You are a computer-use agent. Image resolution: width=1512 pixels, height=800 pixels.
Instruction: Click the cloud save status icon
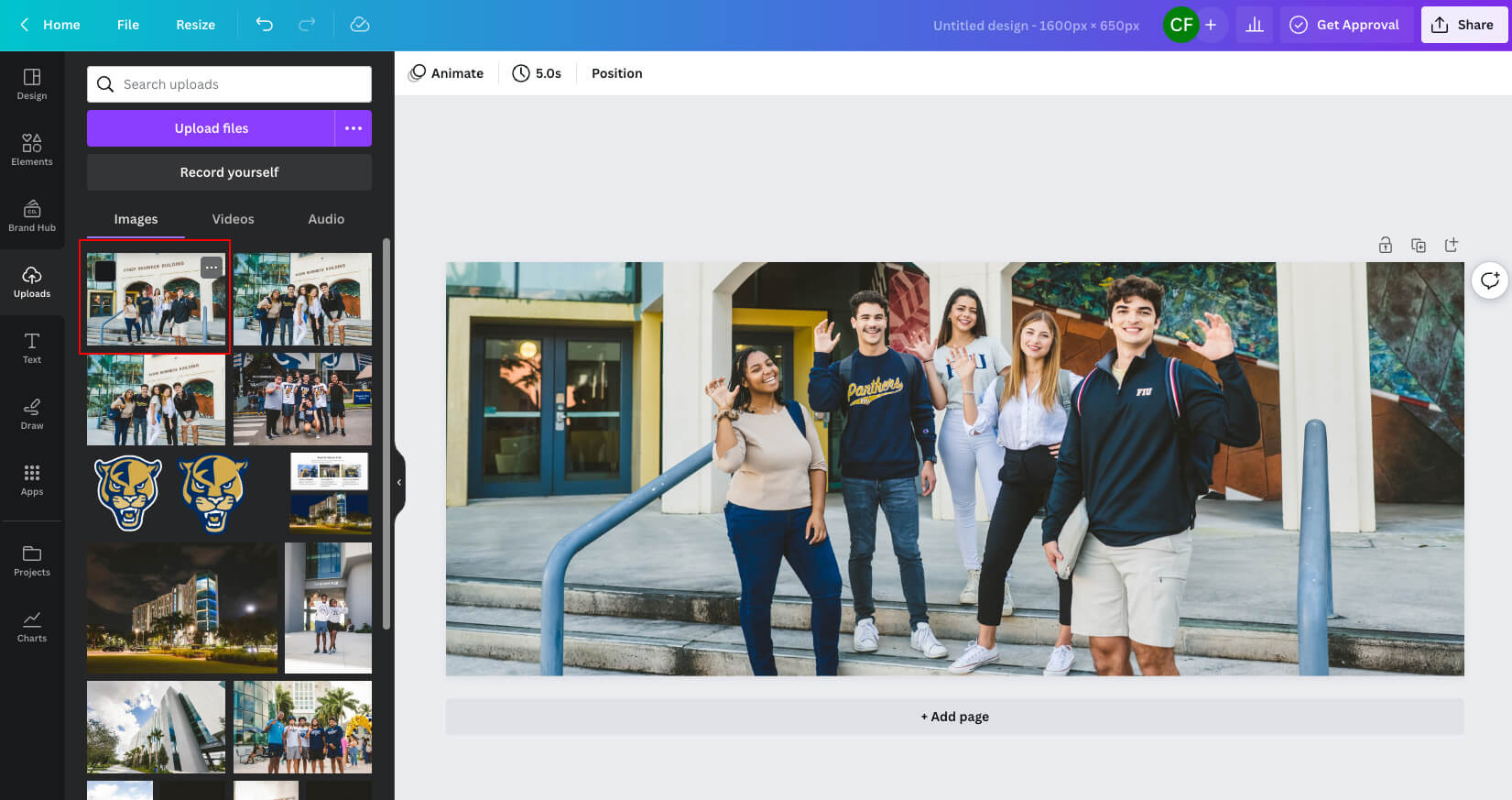360,25
